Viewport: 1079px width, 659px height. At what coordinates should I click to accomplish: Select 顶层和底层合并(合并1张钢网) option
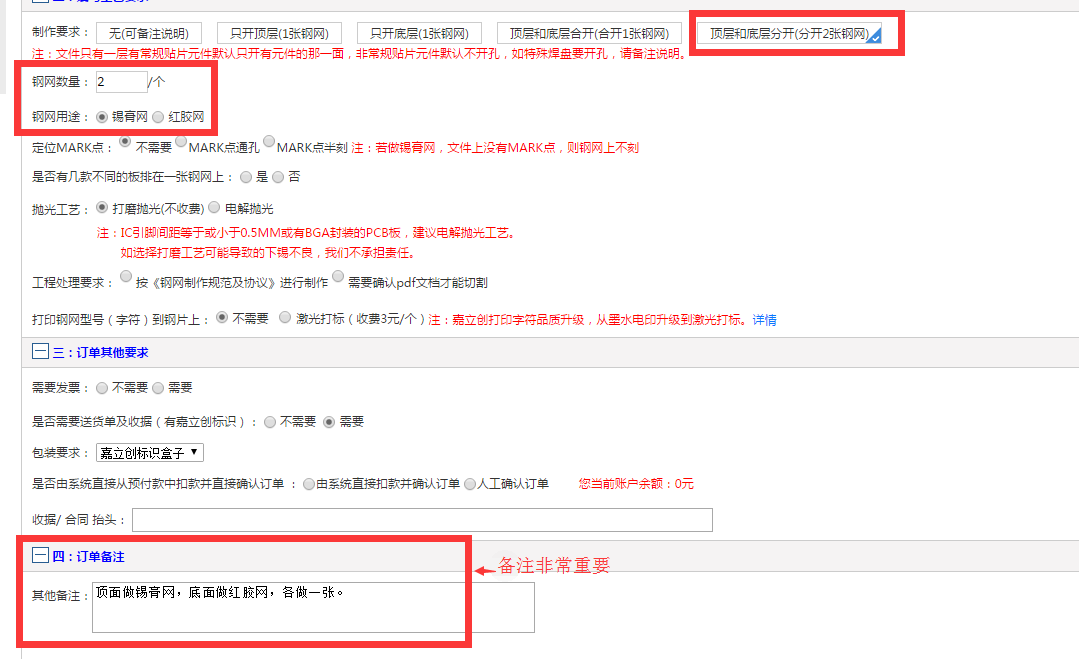588,34
